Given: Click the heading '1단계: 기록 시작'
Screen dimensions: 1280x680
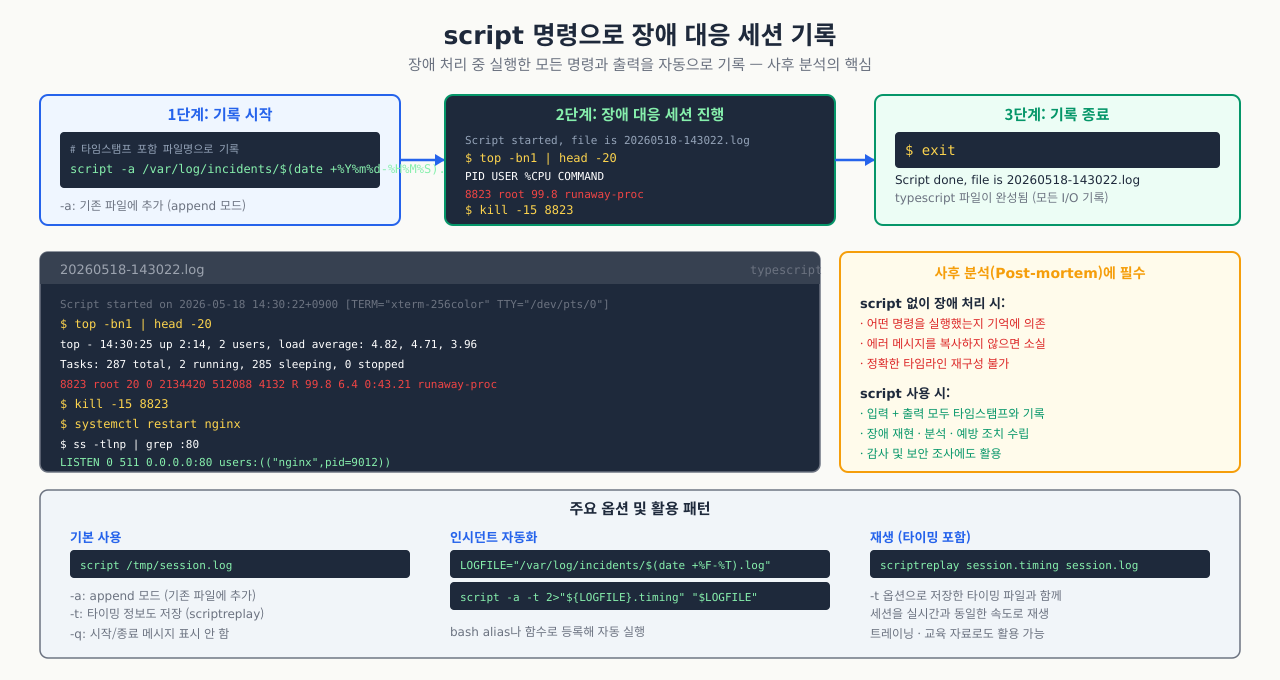Looking at the screenshot, I should (x=220, y=114).
